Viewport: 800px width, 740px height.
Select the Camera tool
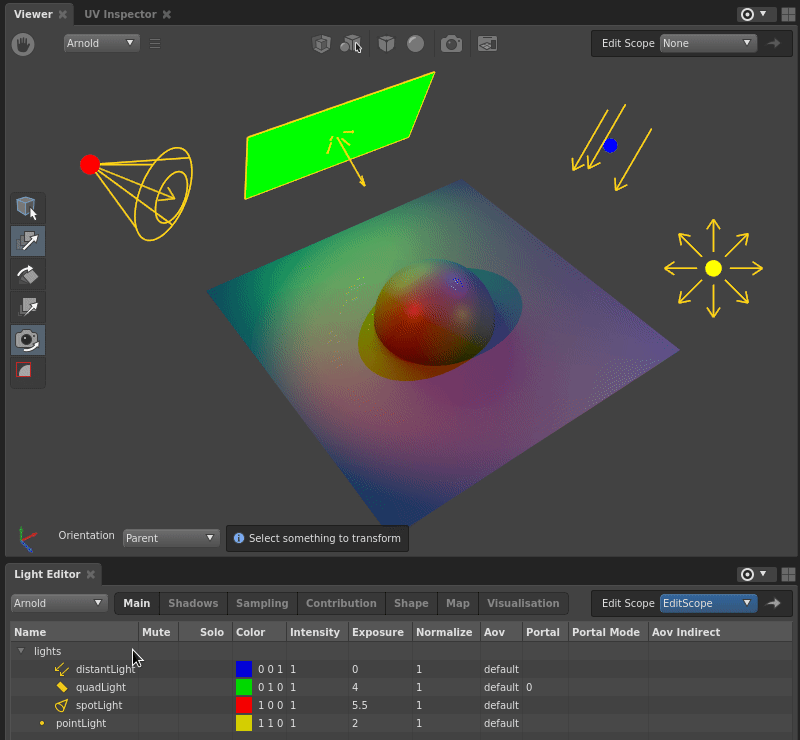(x=27, y=340)
